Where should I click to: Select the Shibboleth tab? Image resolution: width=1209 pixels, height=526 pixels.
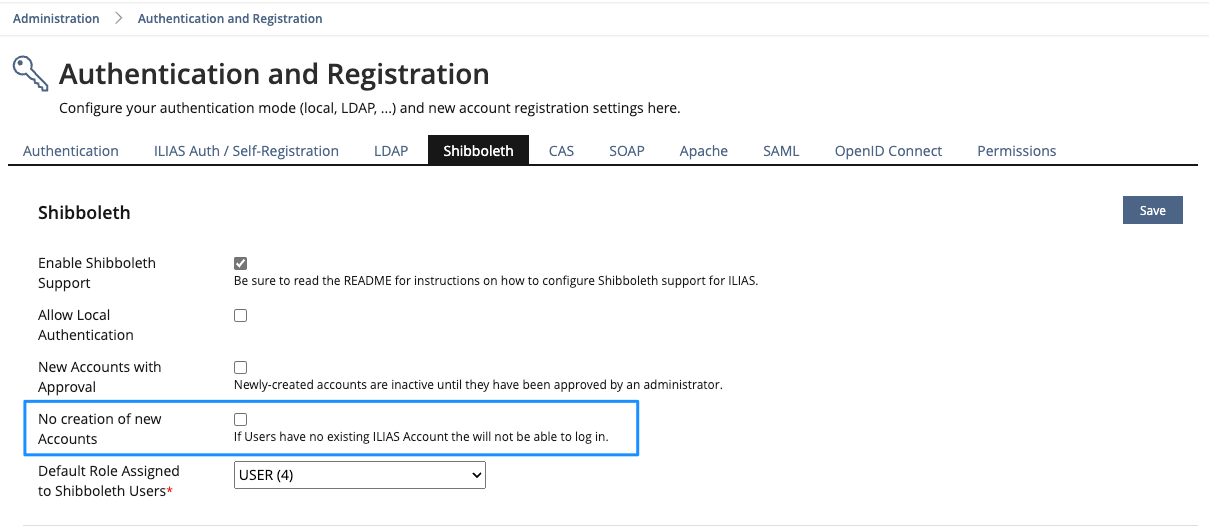(x=478, y=151)
